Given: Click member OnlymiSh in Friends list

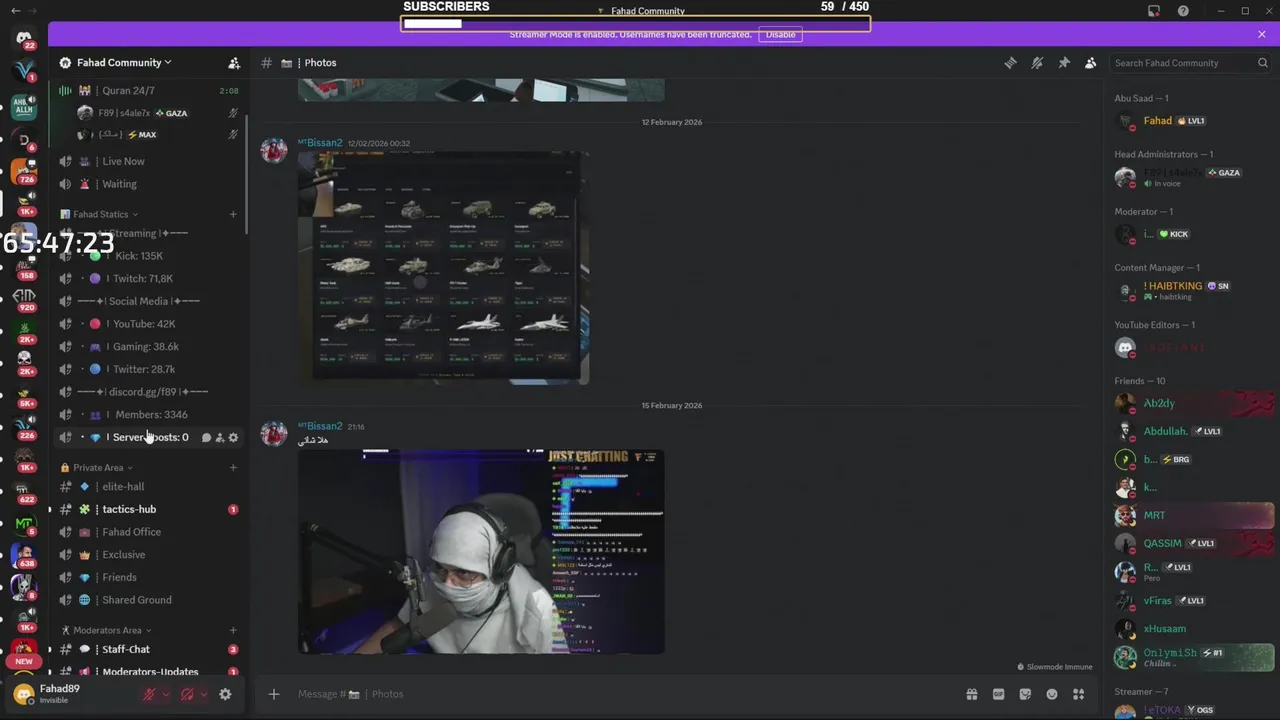Looking at the screenshot, I should (x=1194, y=657).
